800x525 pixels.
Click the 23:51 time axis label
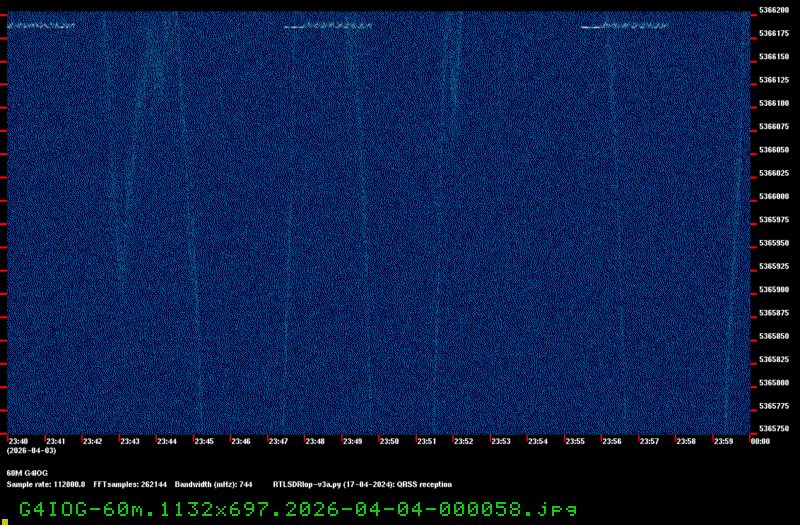[x=427, y=441]
